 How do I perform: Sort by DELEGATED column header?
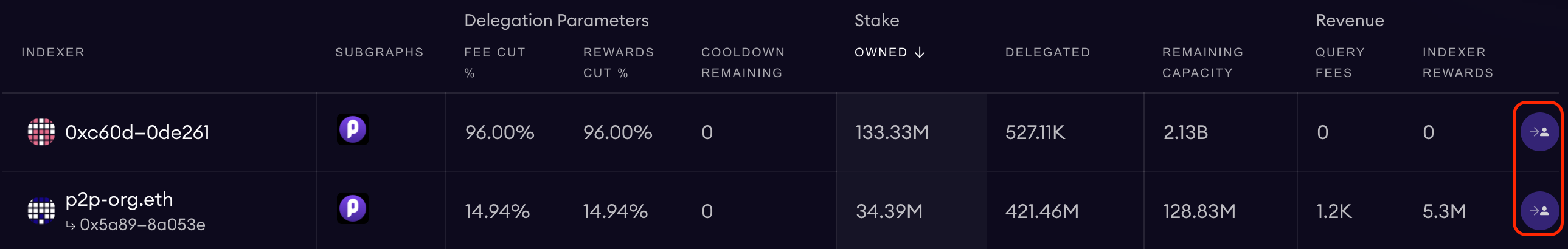(x=1047, y=52)
